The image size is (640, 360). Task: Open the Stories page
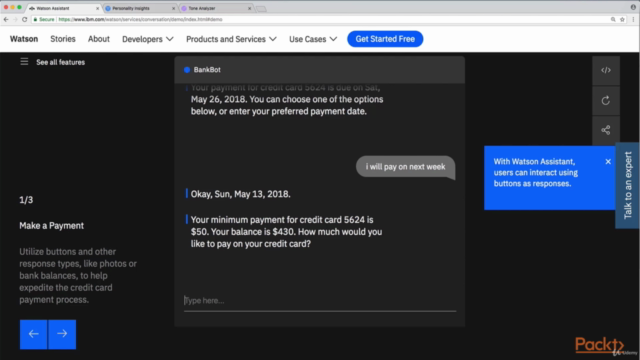63,39
